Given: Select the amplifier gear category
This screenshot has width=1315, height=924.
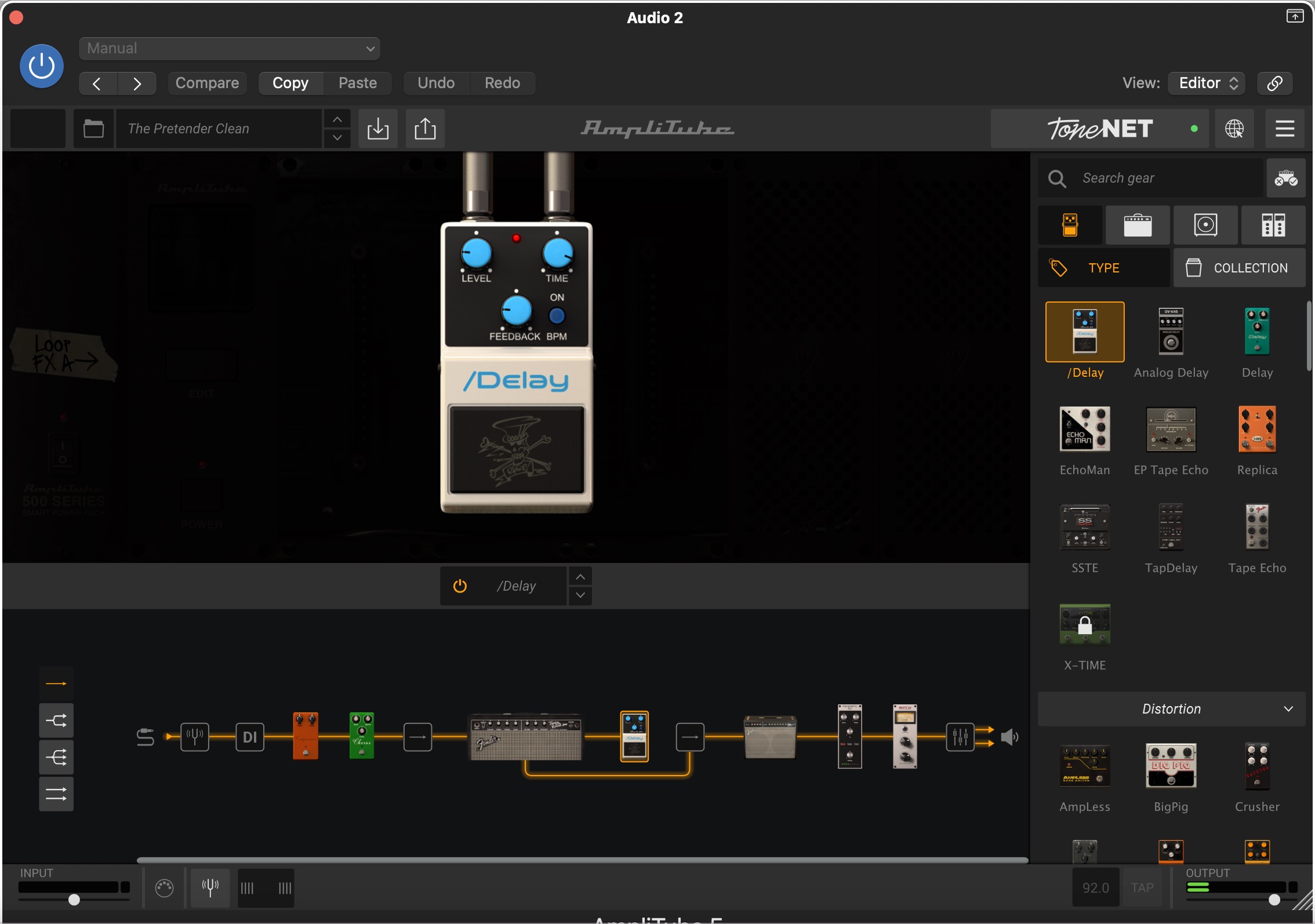Looking at the screenshot, I should coord(1138,225).
